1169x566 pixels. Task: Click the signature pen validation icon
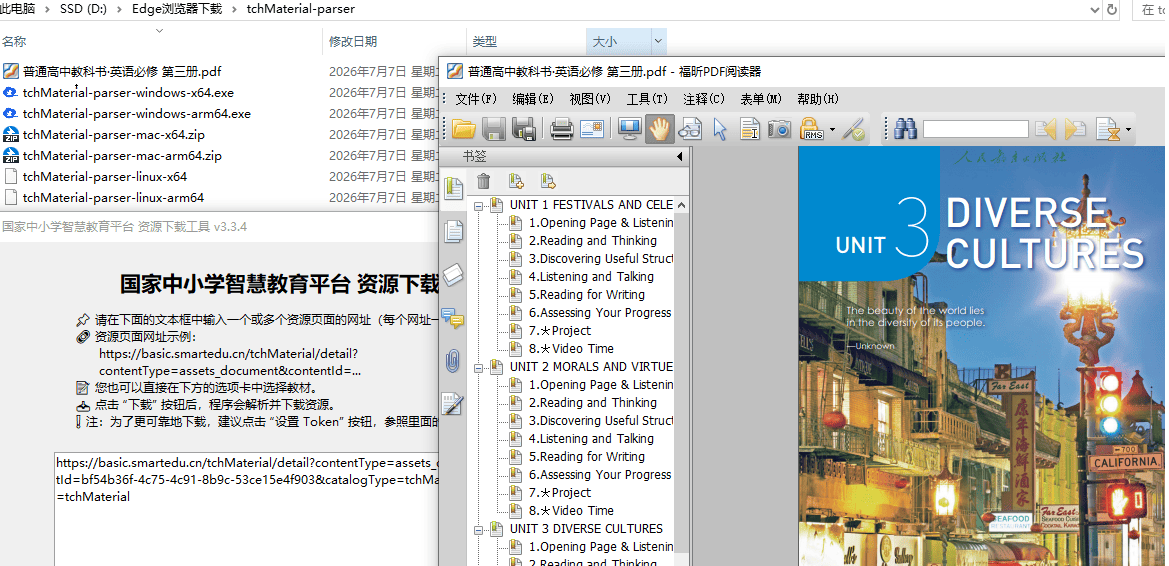[x=853, y=129]
